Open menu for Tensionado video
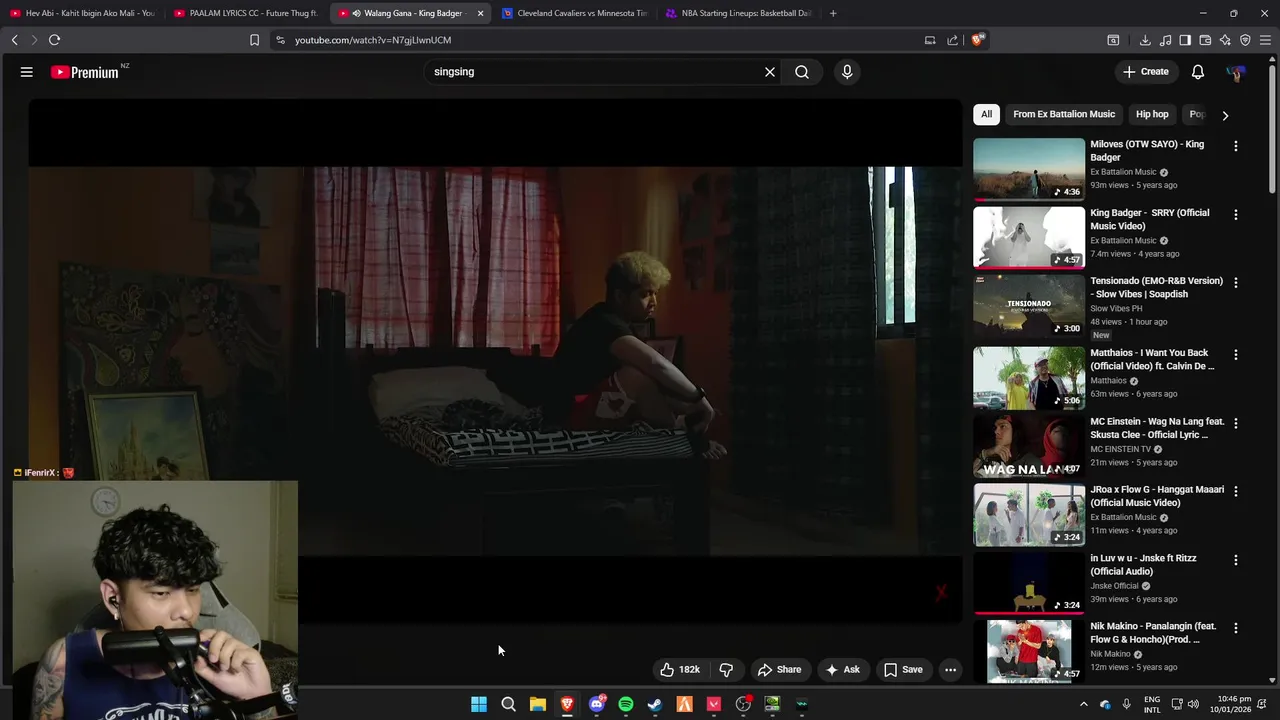Screen dimensions: 1280x720 pos(1235,283)
